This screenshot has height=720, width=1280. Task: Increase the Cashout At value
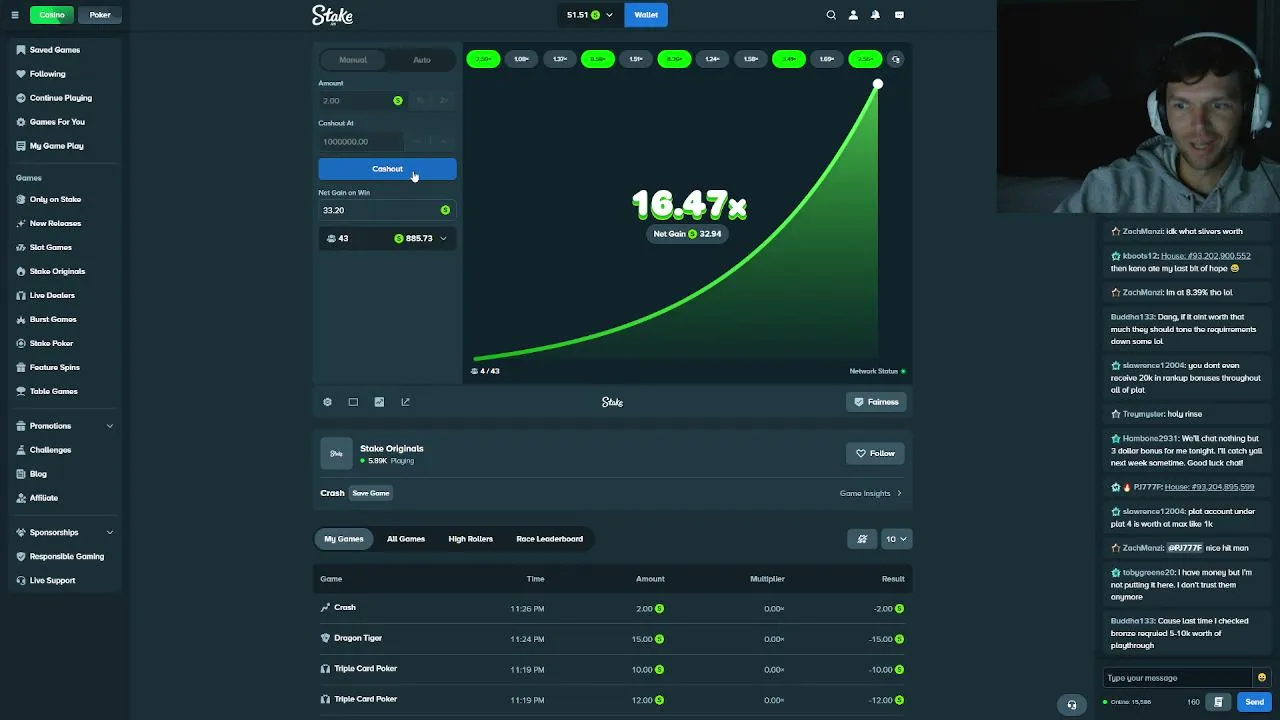tap(443, 142)
